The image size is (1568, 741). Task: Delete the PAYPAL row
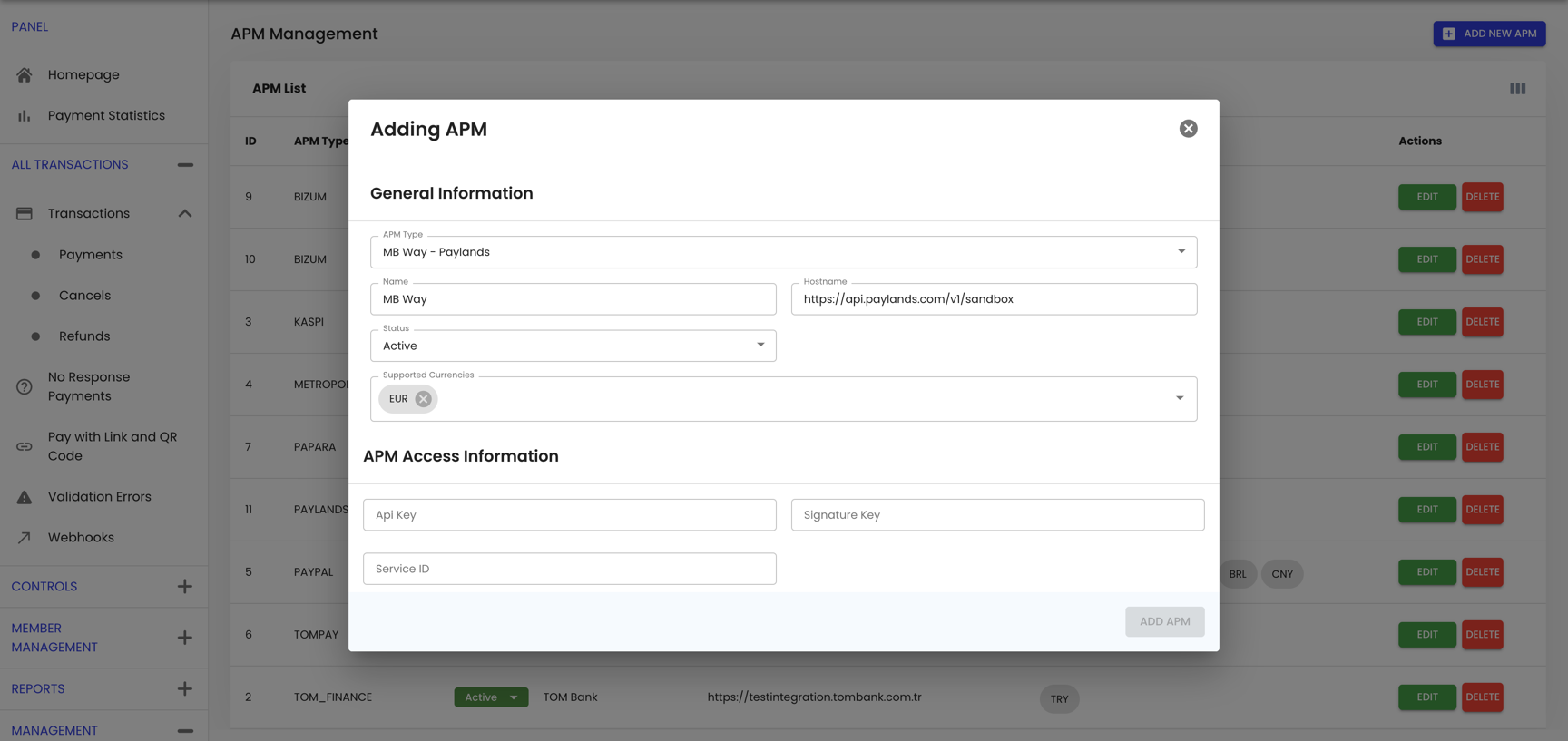[1483, 572]
